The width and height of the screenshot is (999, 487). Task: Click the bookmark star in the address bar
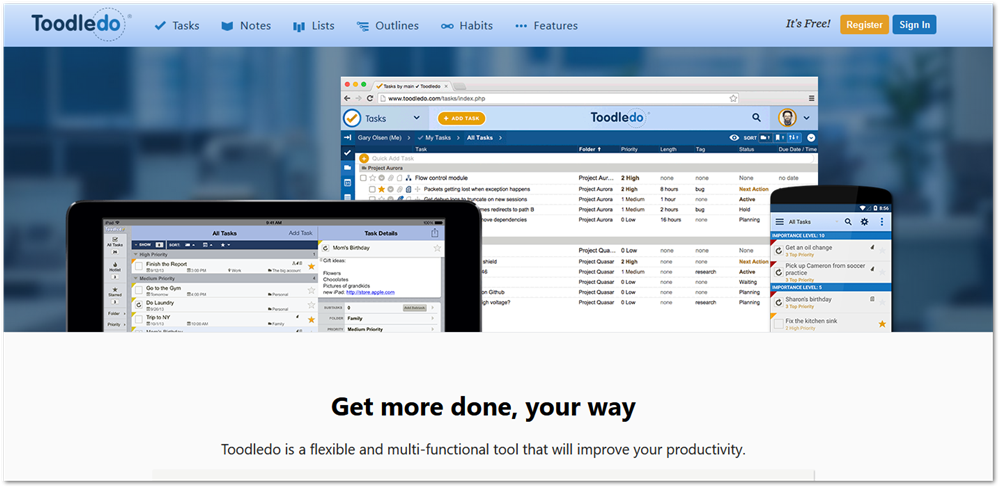(x=733, y=98)
